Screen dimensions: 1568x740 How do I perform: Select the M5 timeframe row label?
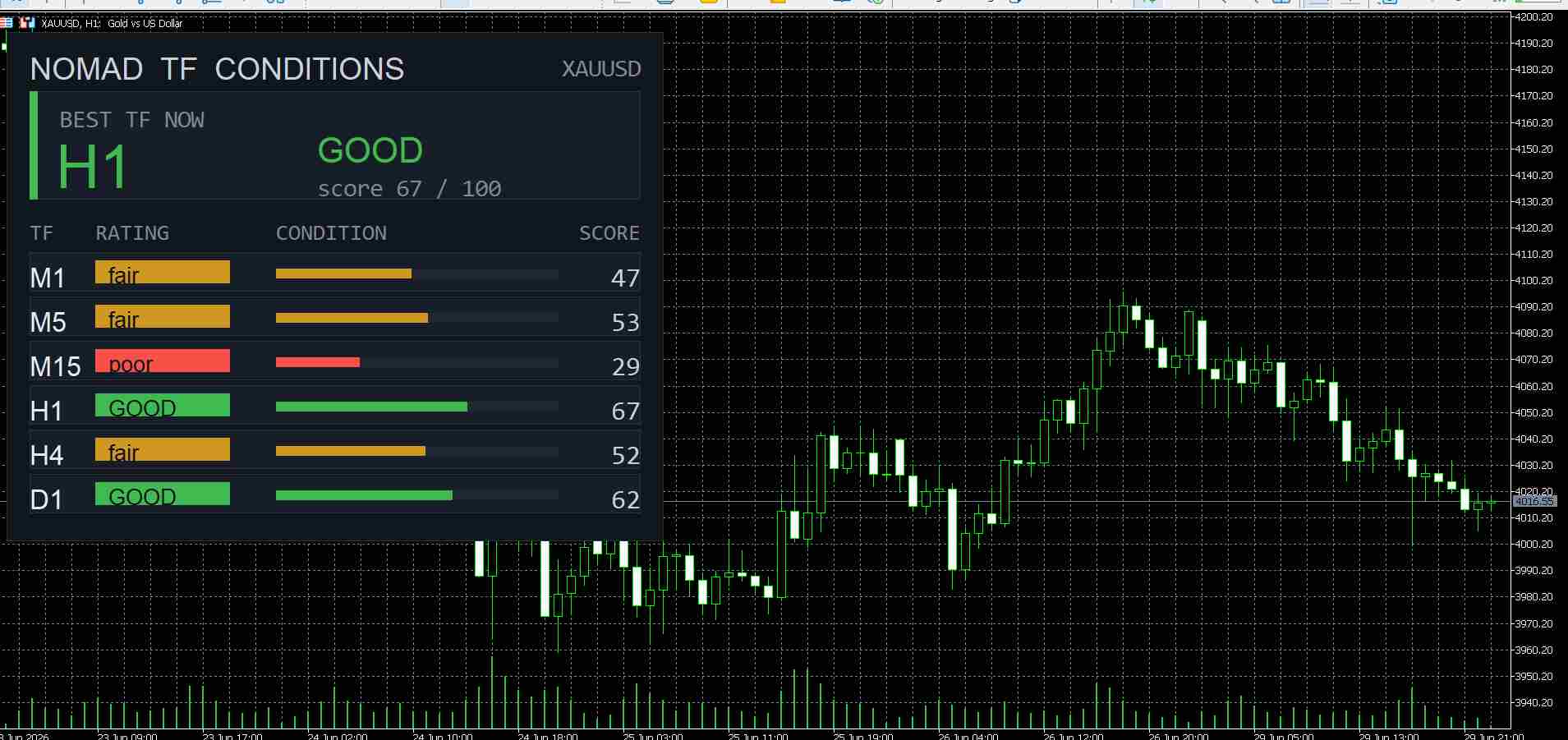48,323
